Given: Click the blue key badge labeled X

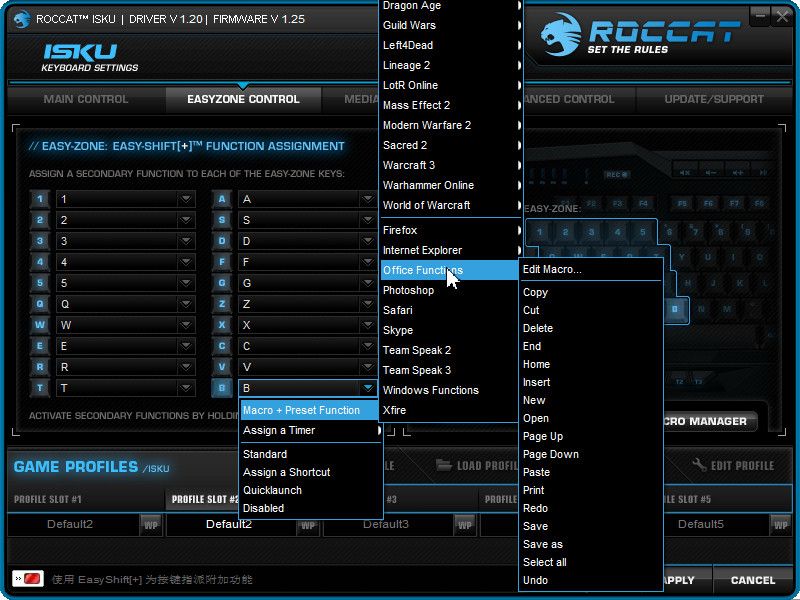Looking at the screenshot, I should (222, 325).
